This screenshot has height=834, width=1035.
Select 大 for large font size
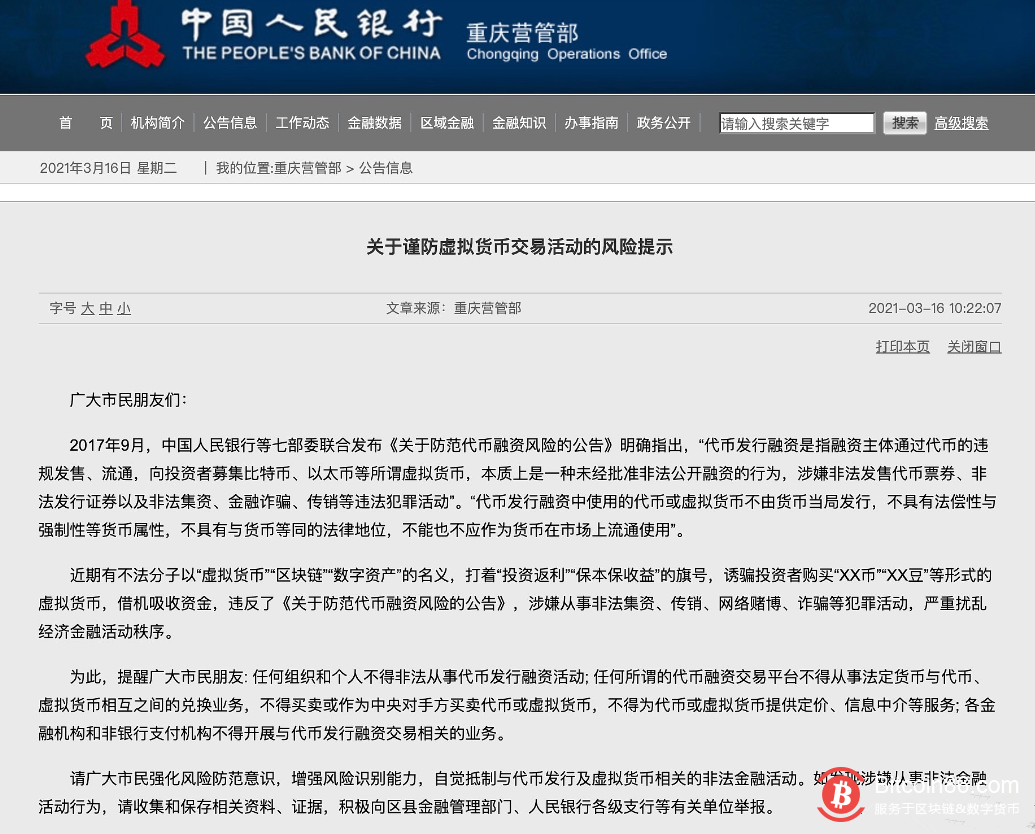click(91, 309)
